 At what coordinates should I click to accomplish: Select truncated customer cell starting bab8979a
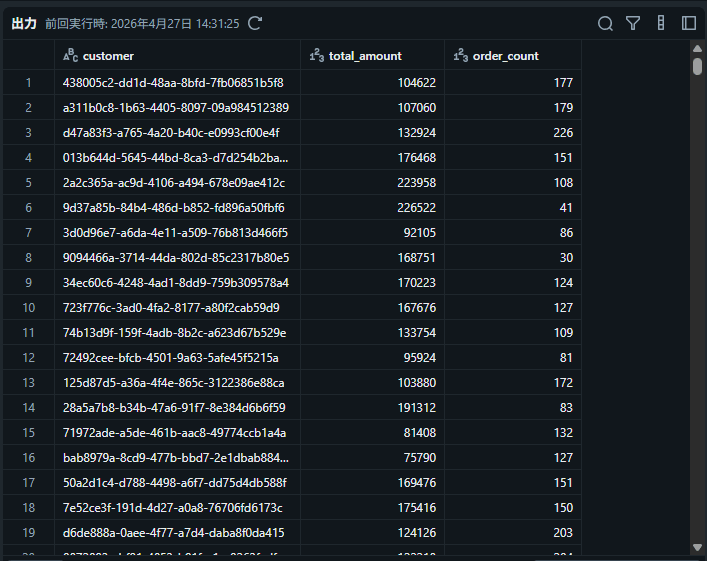175,457
